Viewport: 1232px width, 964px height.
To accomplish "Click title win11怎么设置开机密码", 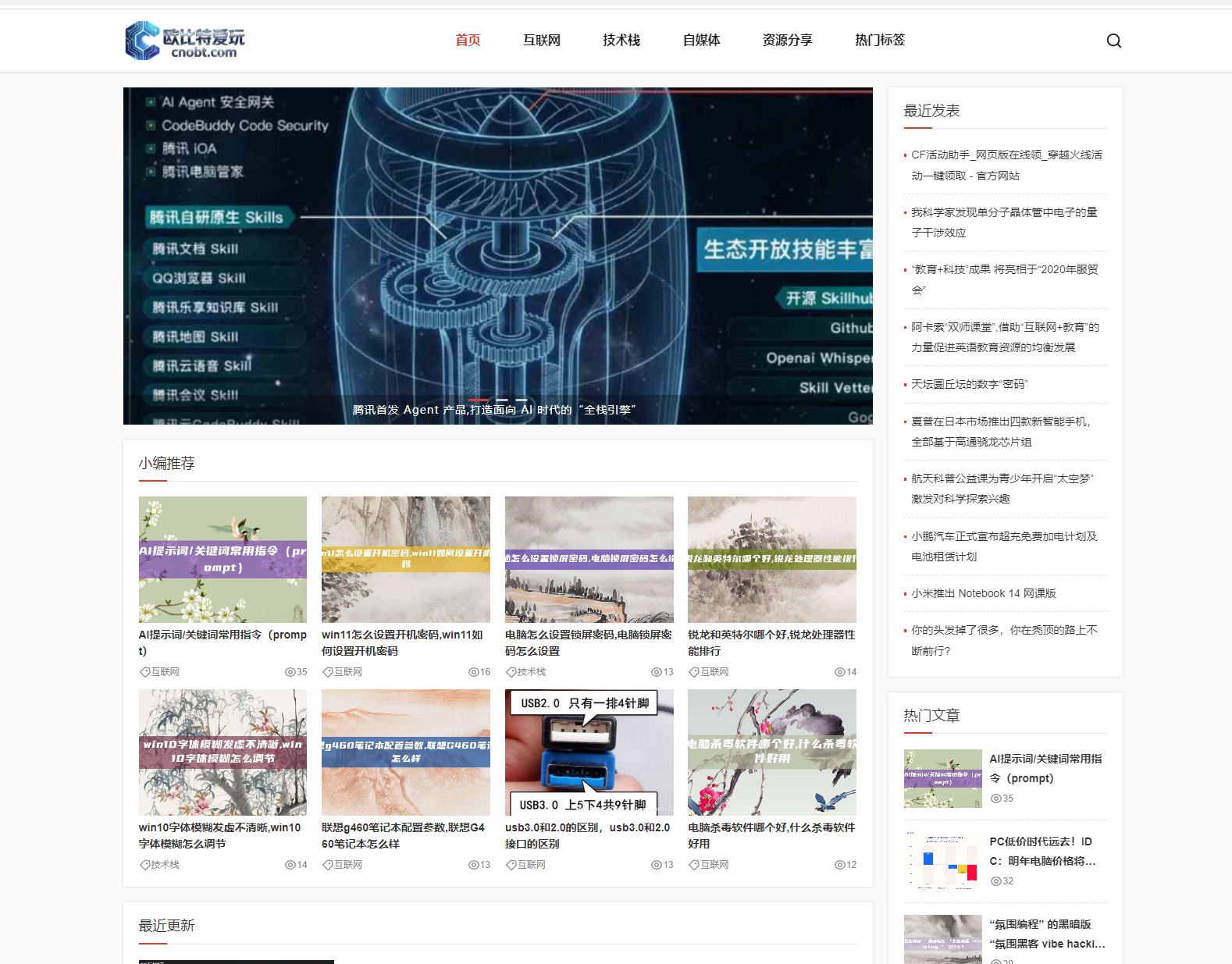I will click(404, 642).
